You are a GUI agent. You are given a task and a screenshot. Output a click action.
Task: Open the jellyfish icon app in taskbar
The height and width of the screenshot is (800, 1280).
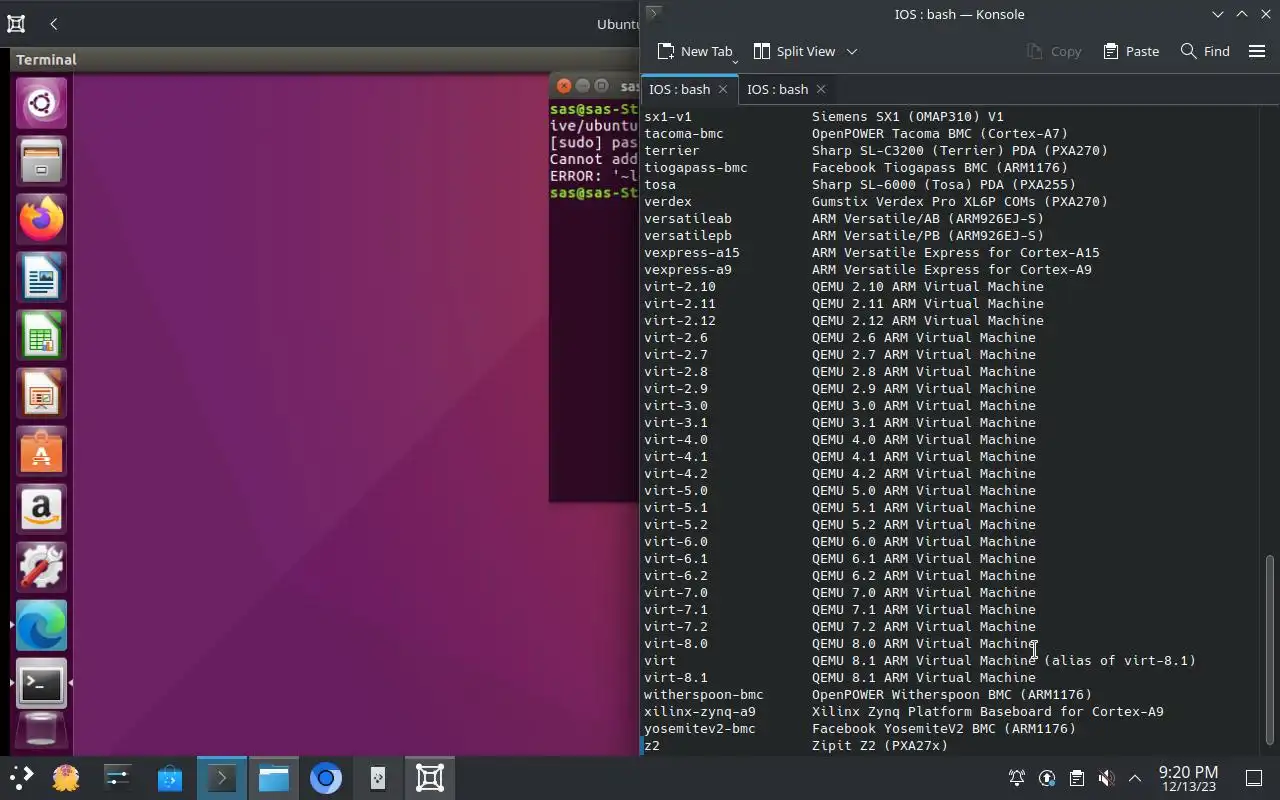tap(66, 778)
